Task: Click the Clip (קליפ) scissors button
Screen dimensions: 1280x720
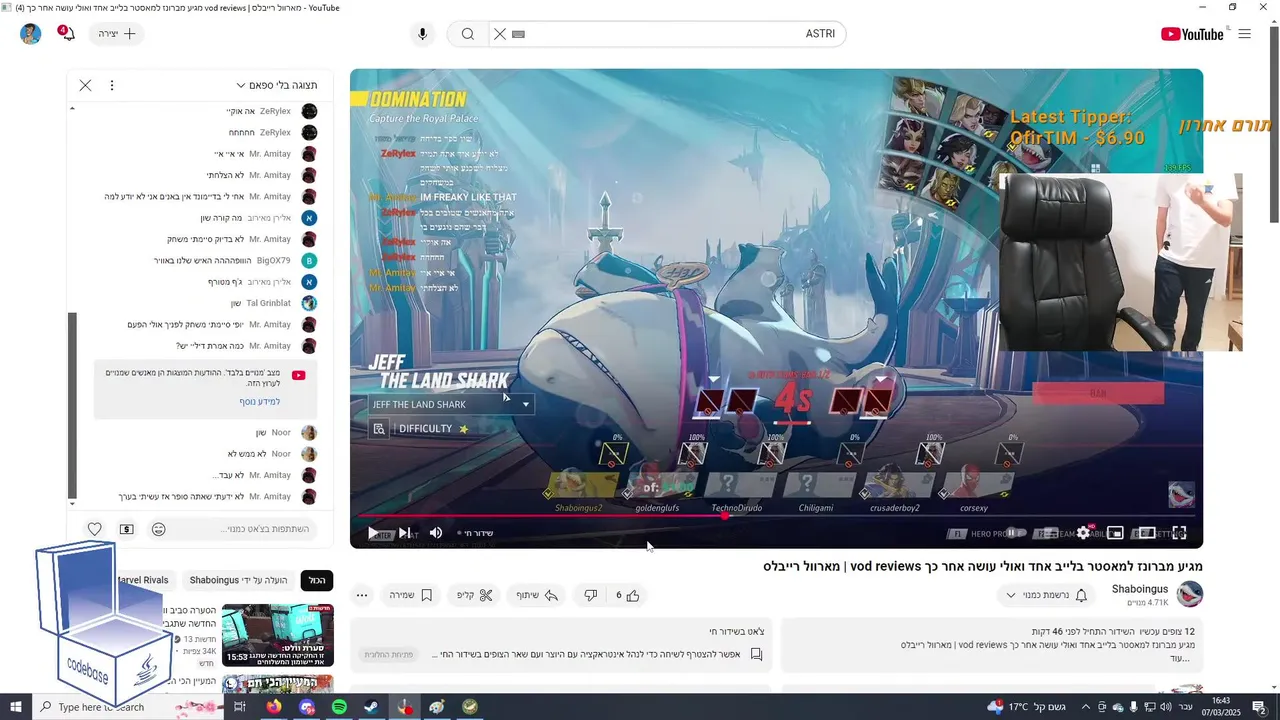Action: [475, 595]
